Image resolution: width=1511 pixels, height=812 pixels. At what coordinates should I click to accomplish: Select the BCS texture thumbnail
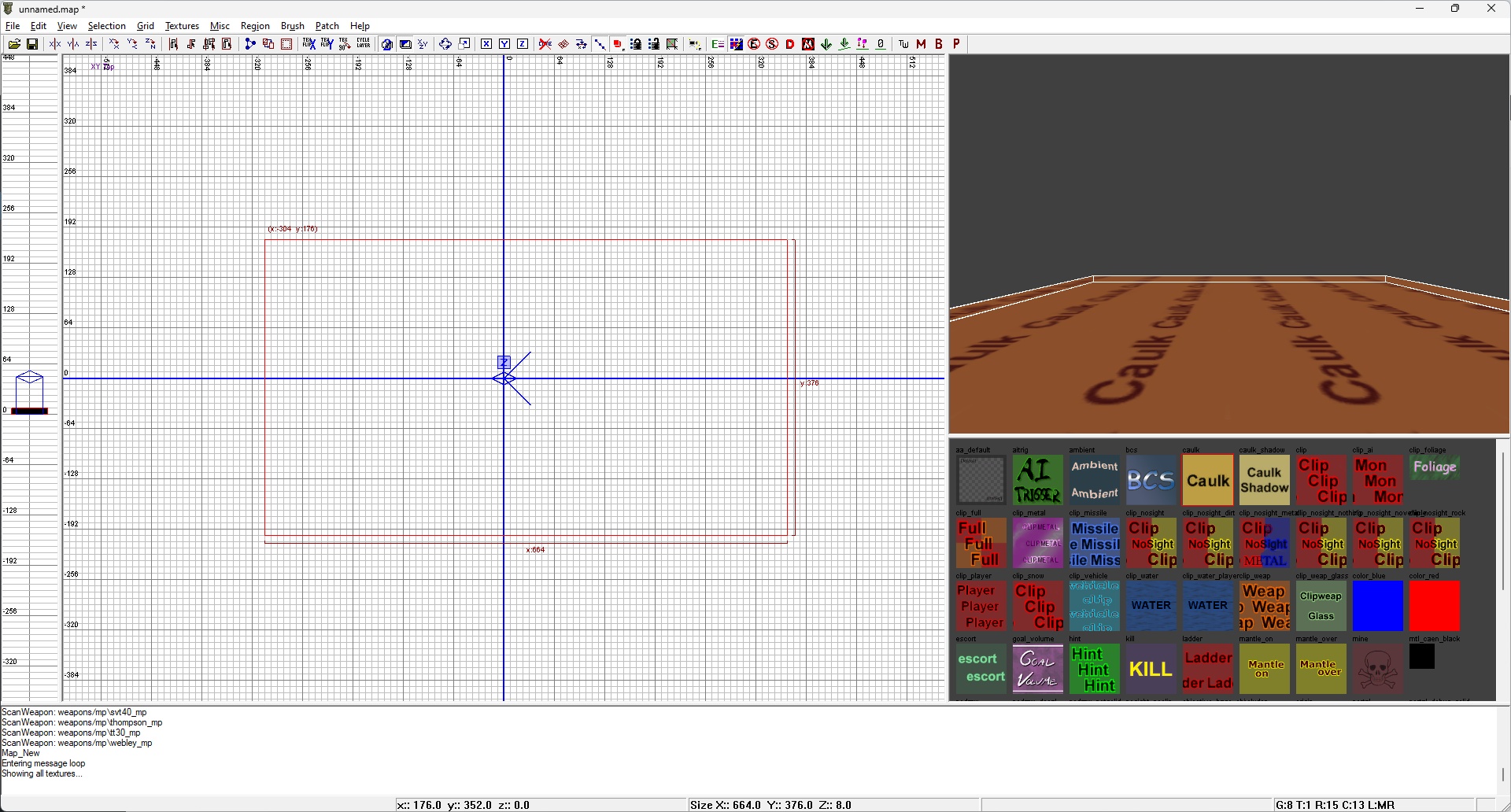click(x=1151, y=480)
